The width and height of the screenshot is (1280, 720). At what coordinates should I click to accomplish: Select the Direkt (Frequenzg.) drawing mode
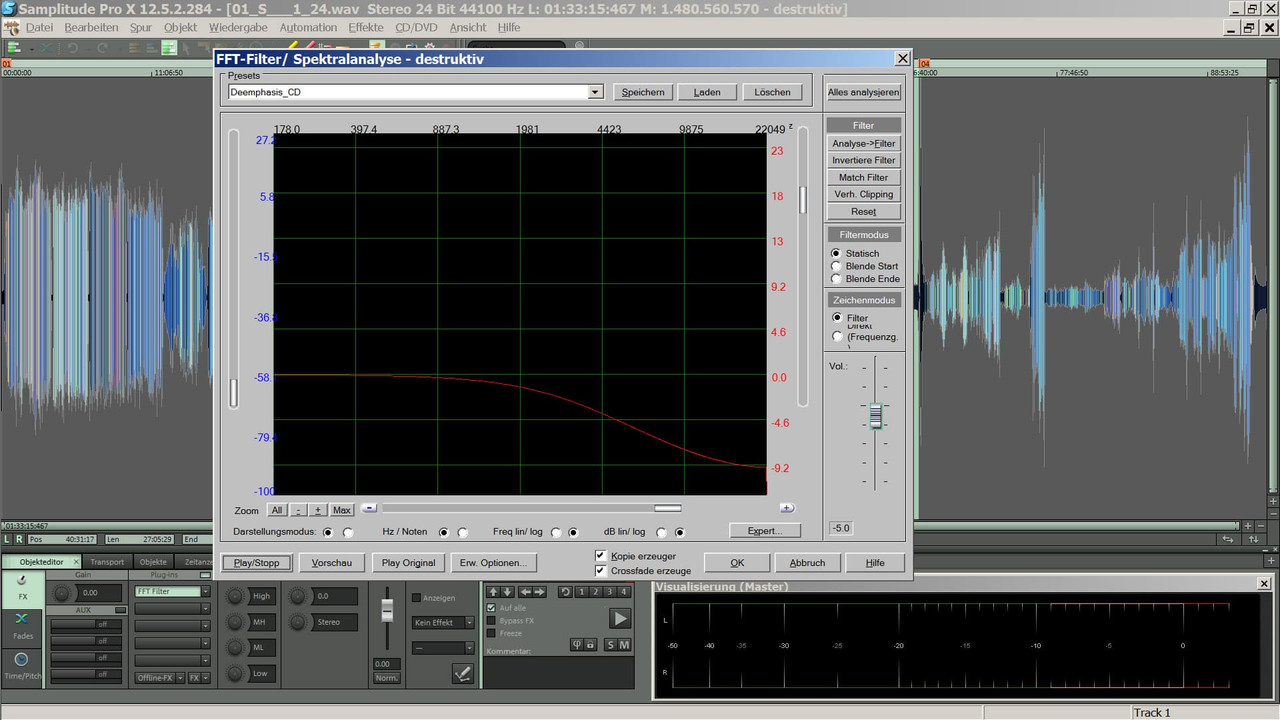837,336
